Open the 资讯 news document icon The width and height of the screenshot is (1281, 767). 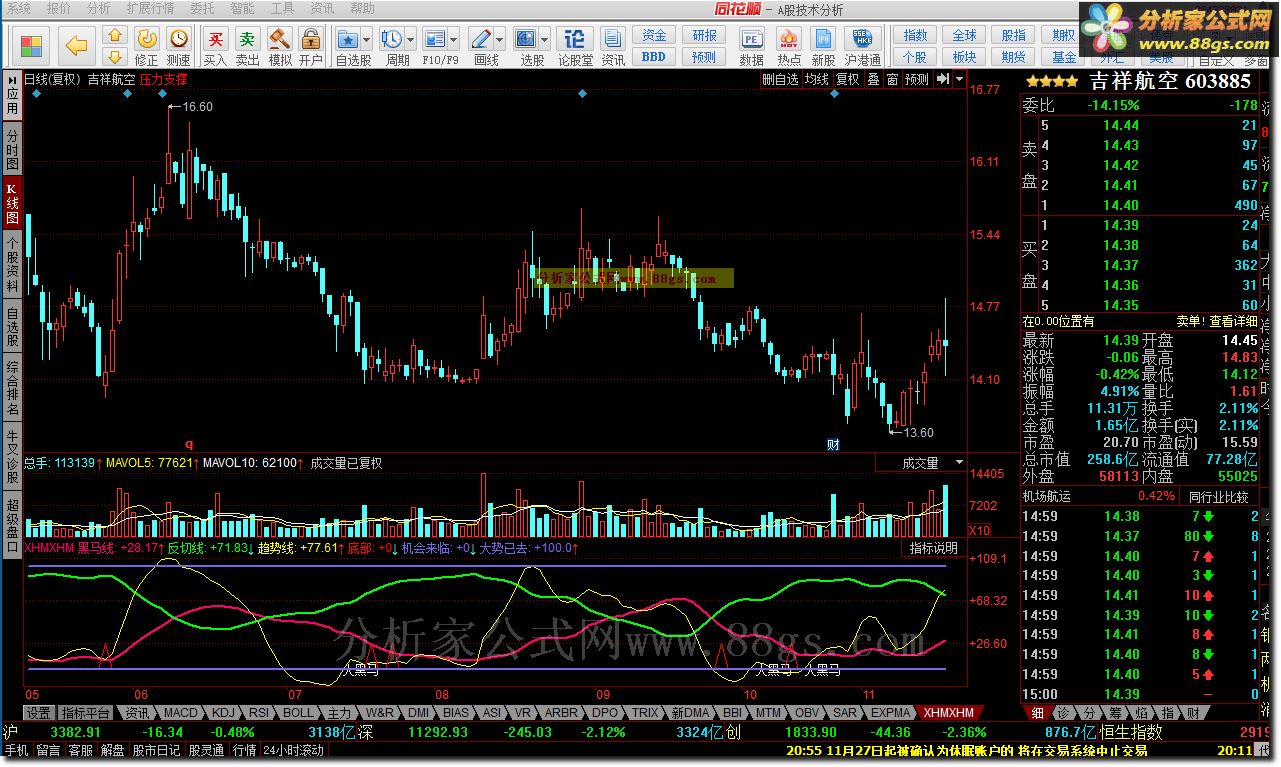pyautogui.click(x=613, y=39)
